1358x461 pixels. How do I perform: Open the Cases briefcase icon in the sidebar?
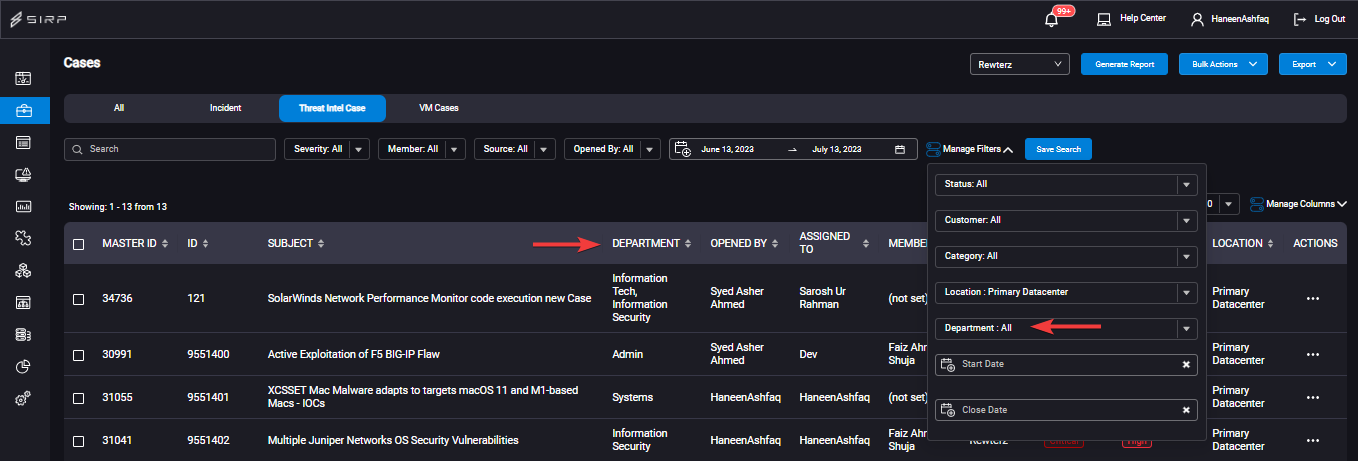pyautogui.click(x=23, y=111)
